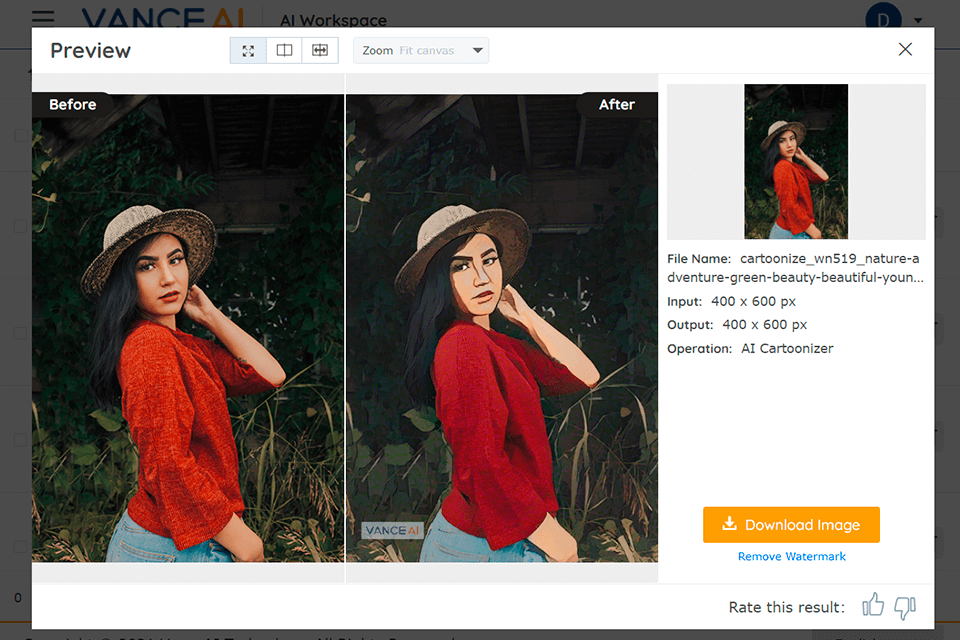Screen dimensions: 960x640
Task: Click the Download Image button
Action: tap(791, 525)
